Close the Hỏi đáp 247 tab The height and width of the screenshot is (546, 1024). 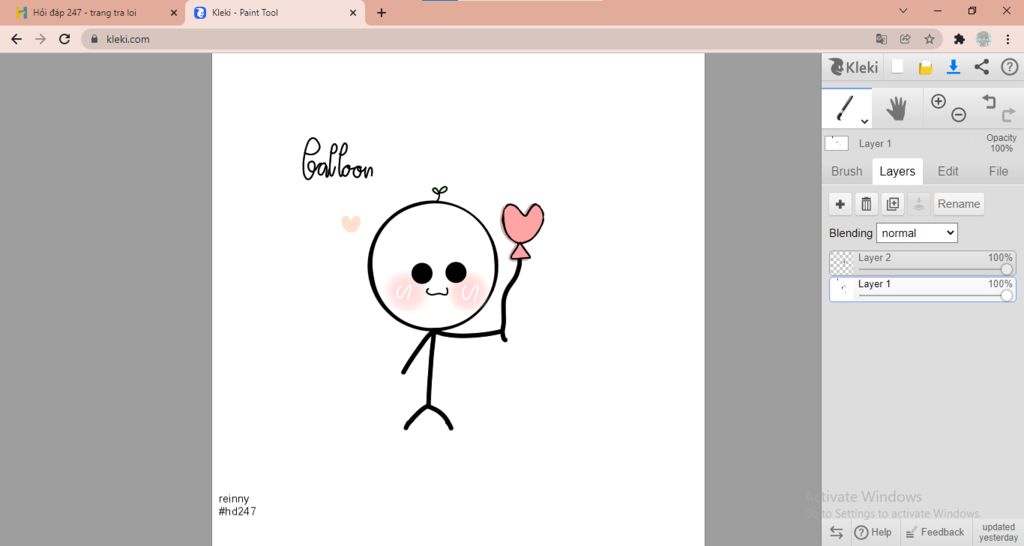(174, 12)
